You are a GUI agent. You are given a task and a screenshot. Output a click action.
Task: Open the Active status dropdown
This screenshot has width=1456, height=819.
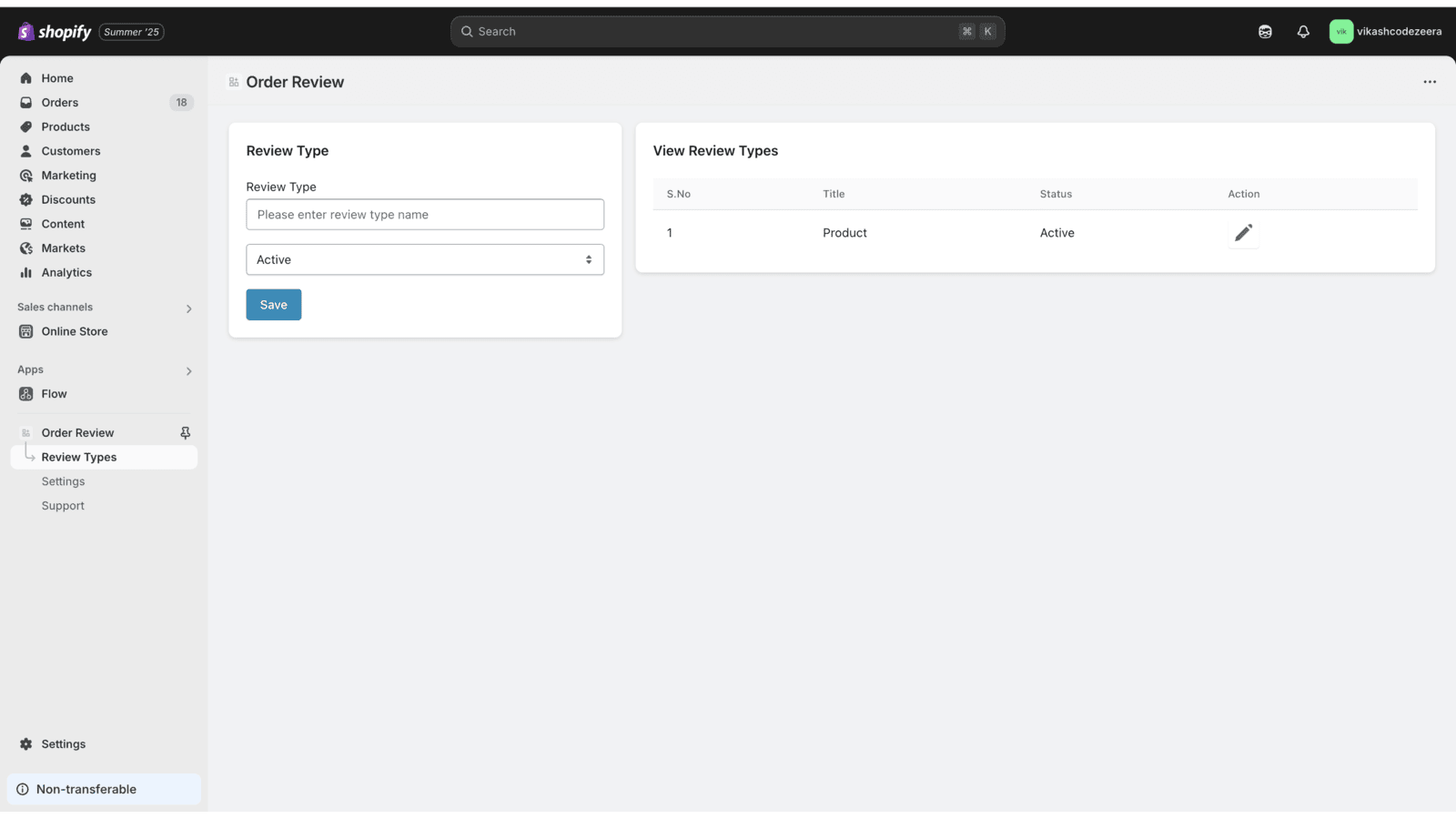click(425, 260)
